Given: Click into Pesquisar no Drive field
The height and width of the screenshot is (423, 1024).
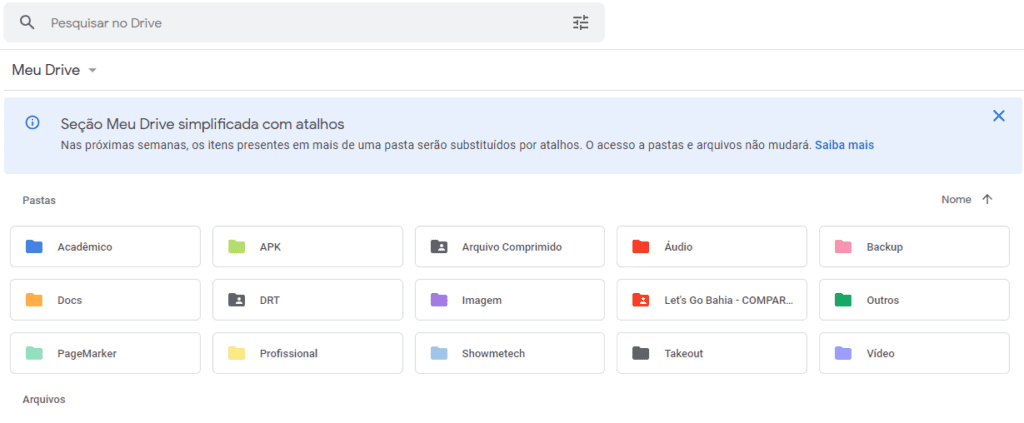Looking at the screenshot, I should [x=304, y=23].
